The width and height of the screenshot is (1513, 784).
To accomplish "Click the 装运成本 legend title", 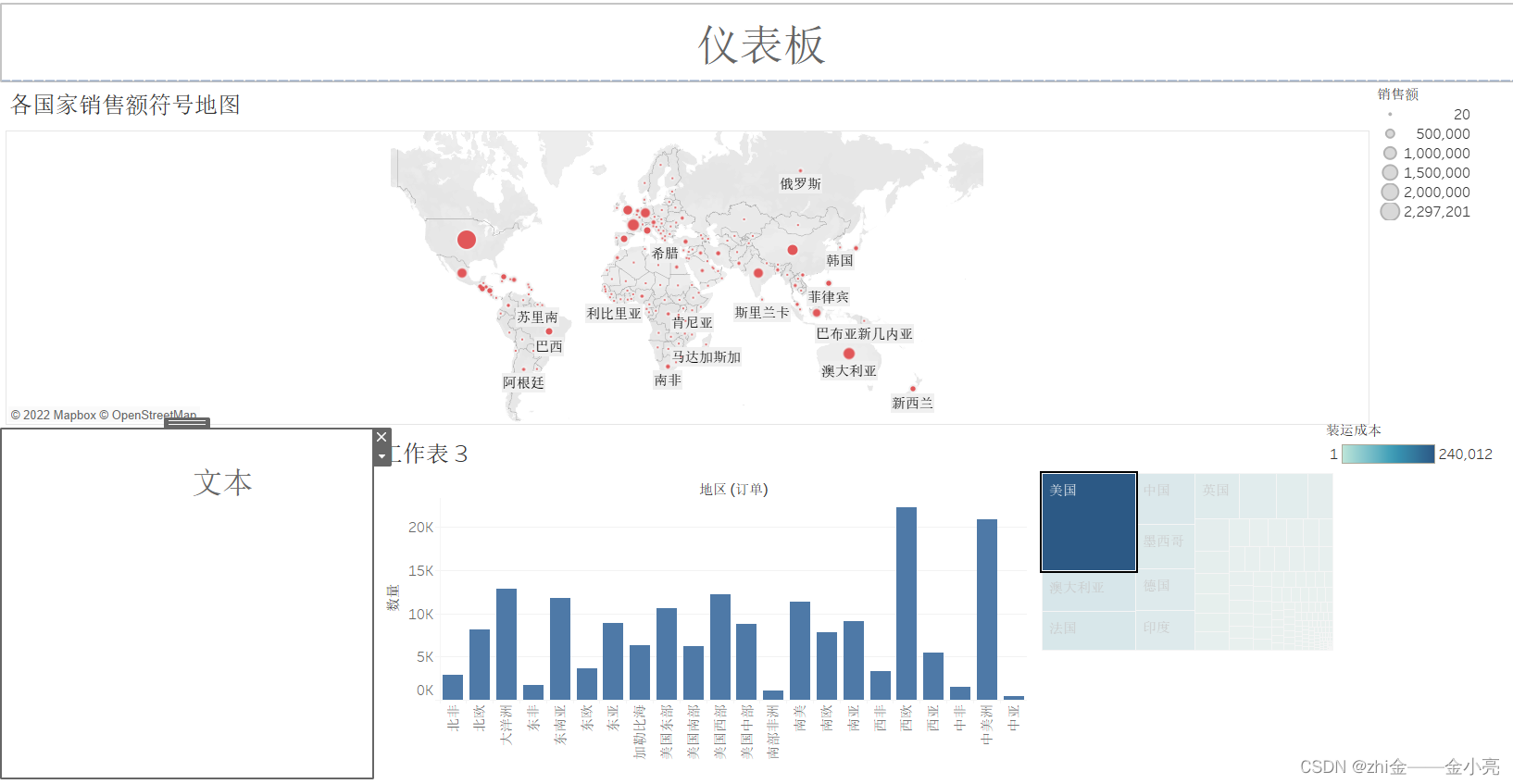I will (x=1354, y=429).
